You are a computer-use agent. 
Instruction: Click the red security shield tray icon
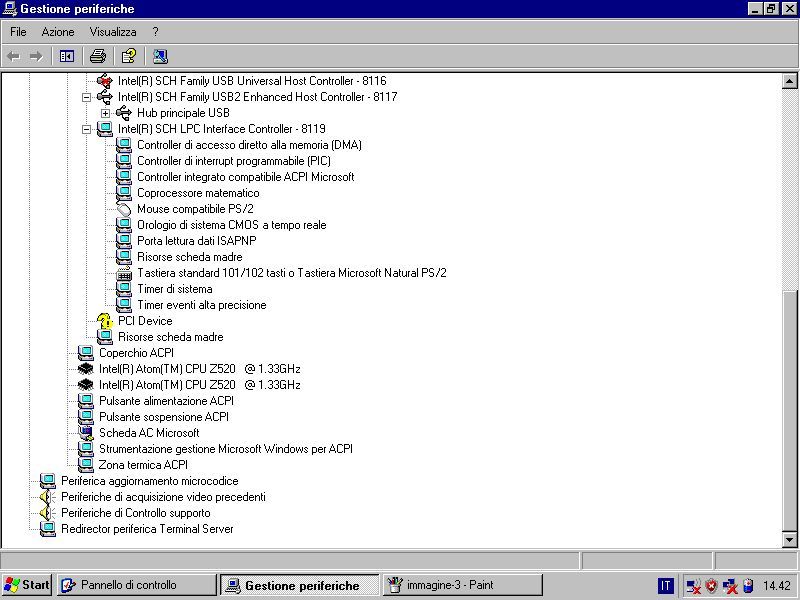coord(711,586)
